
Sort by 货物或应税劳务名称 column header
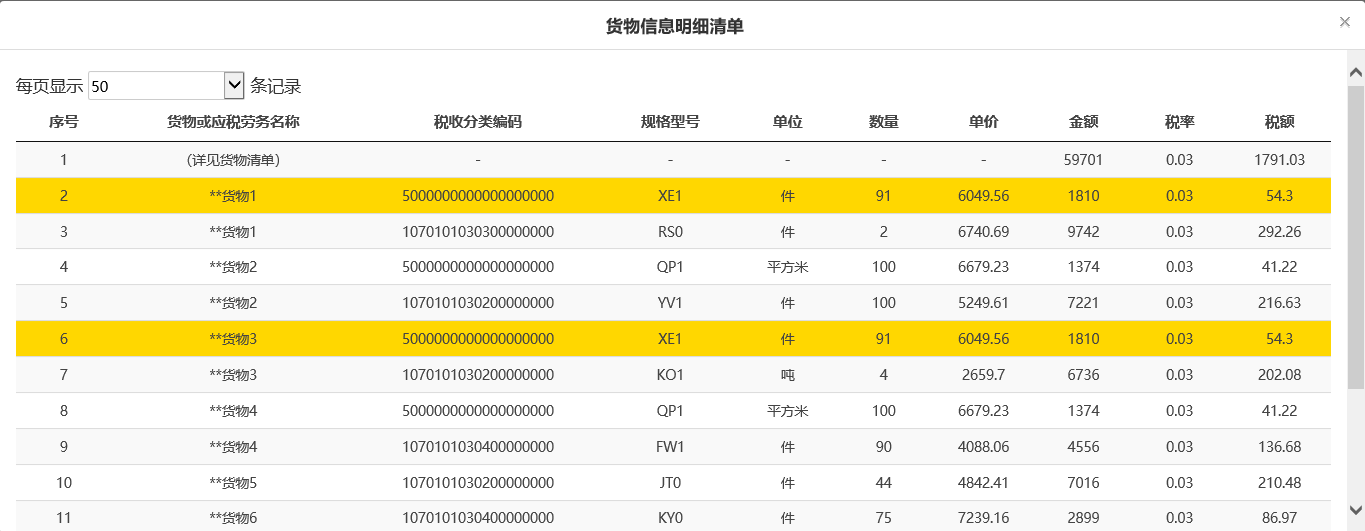[x=233, y=122]
